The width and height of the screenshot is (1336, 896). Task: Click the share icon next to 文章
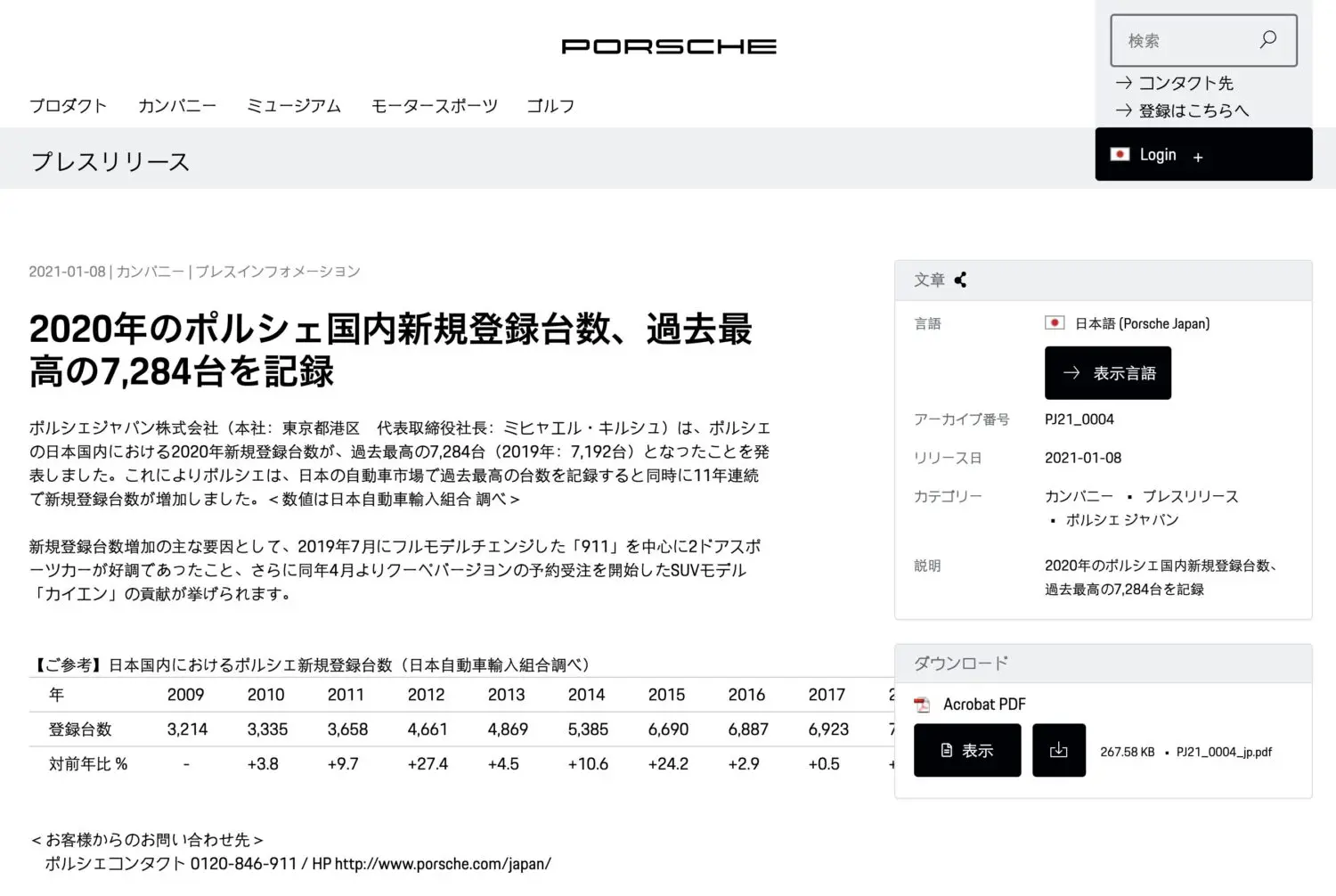(960, 280)
